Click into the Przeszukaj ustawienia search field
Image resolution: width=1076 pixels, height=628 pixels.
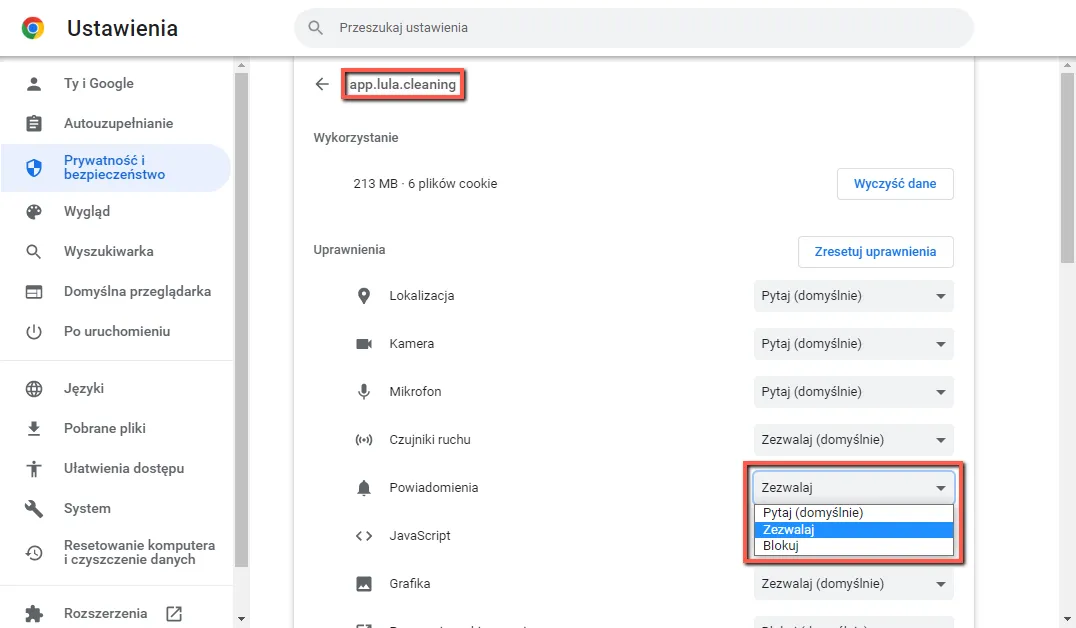point(634,27)
